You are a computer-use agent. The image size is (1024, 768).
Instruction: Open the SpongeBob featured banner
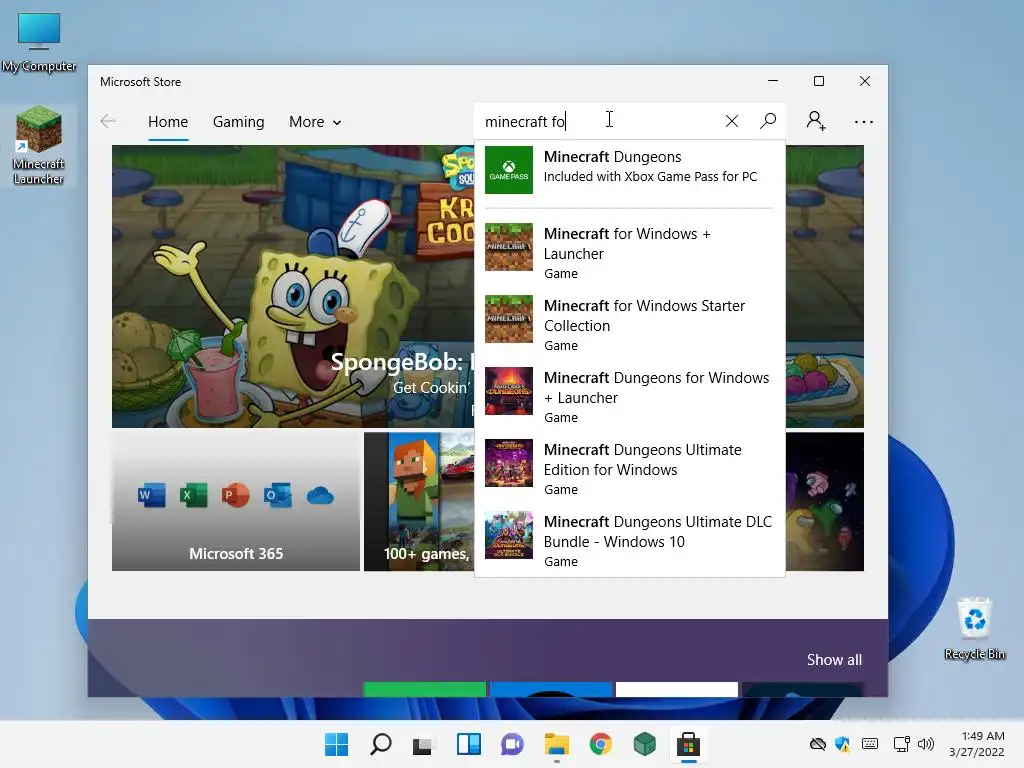coord(293,286)
